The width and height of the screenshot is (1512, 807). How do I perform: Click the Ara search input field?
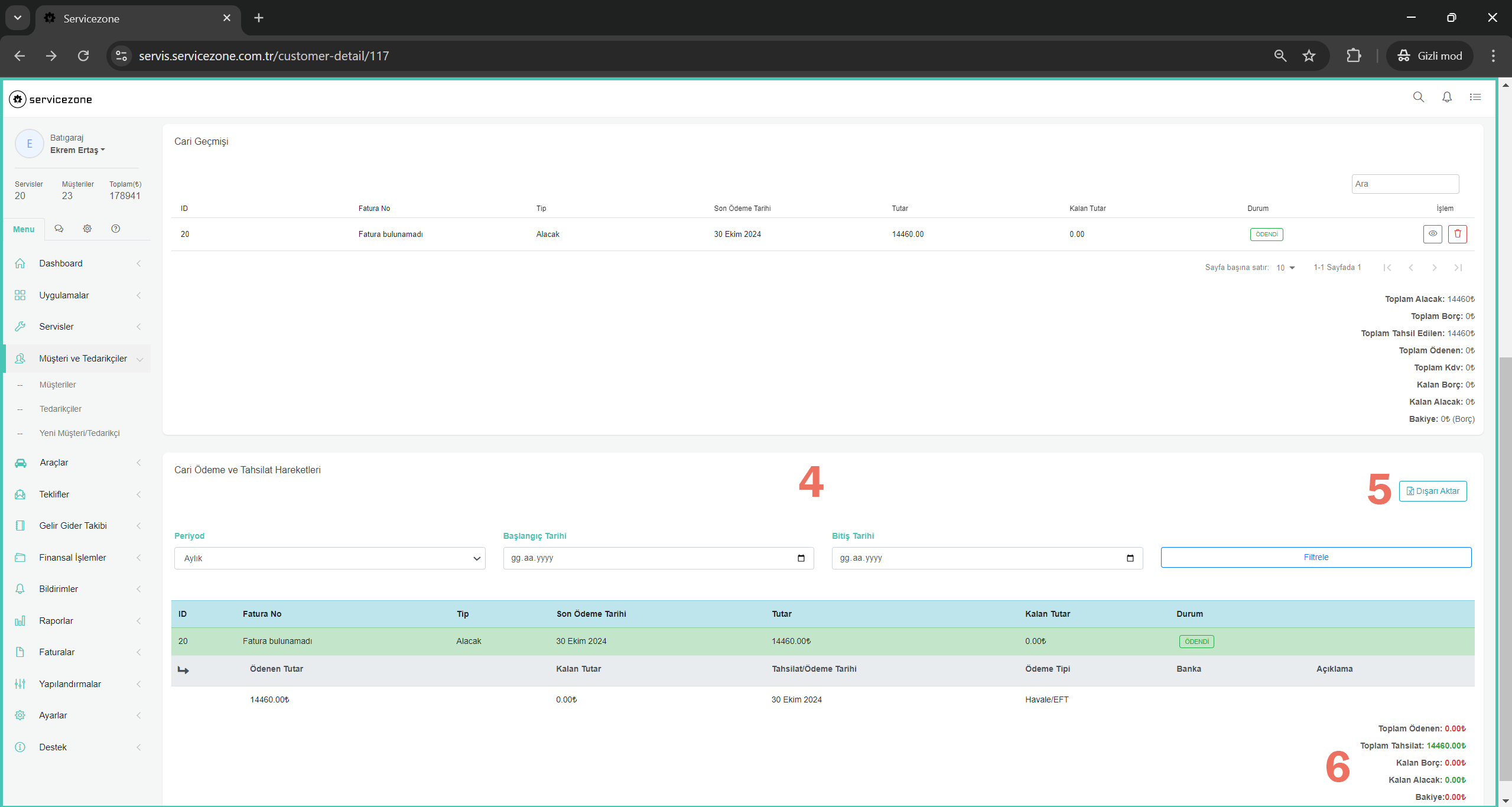pyautogui.click(x=1405, y=184)
